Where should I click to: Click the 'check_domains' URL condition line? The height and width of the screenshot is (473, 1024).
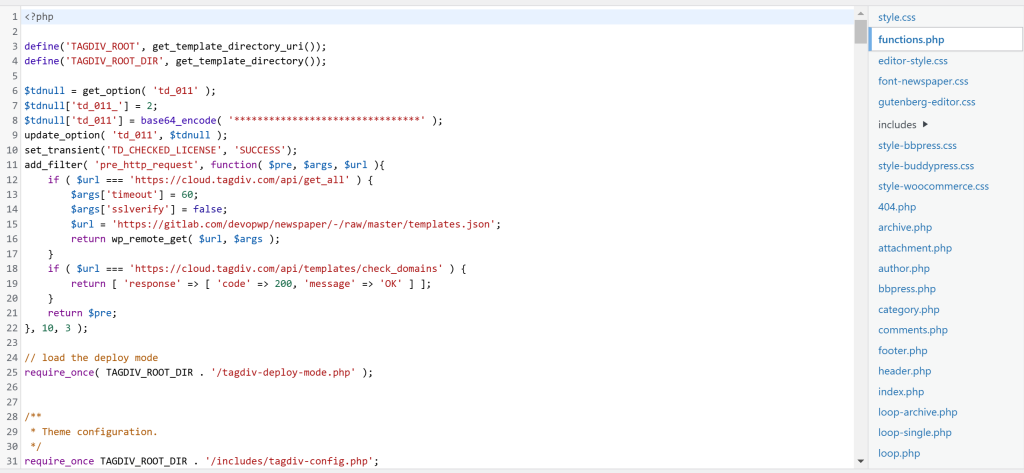click(x=256, y=269)
